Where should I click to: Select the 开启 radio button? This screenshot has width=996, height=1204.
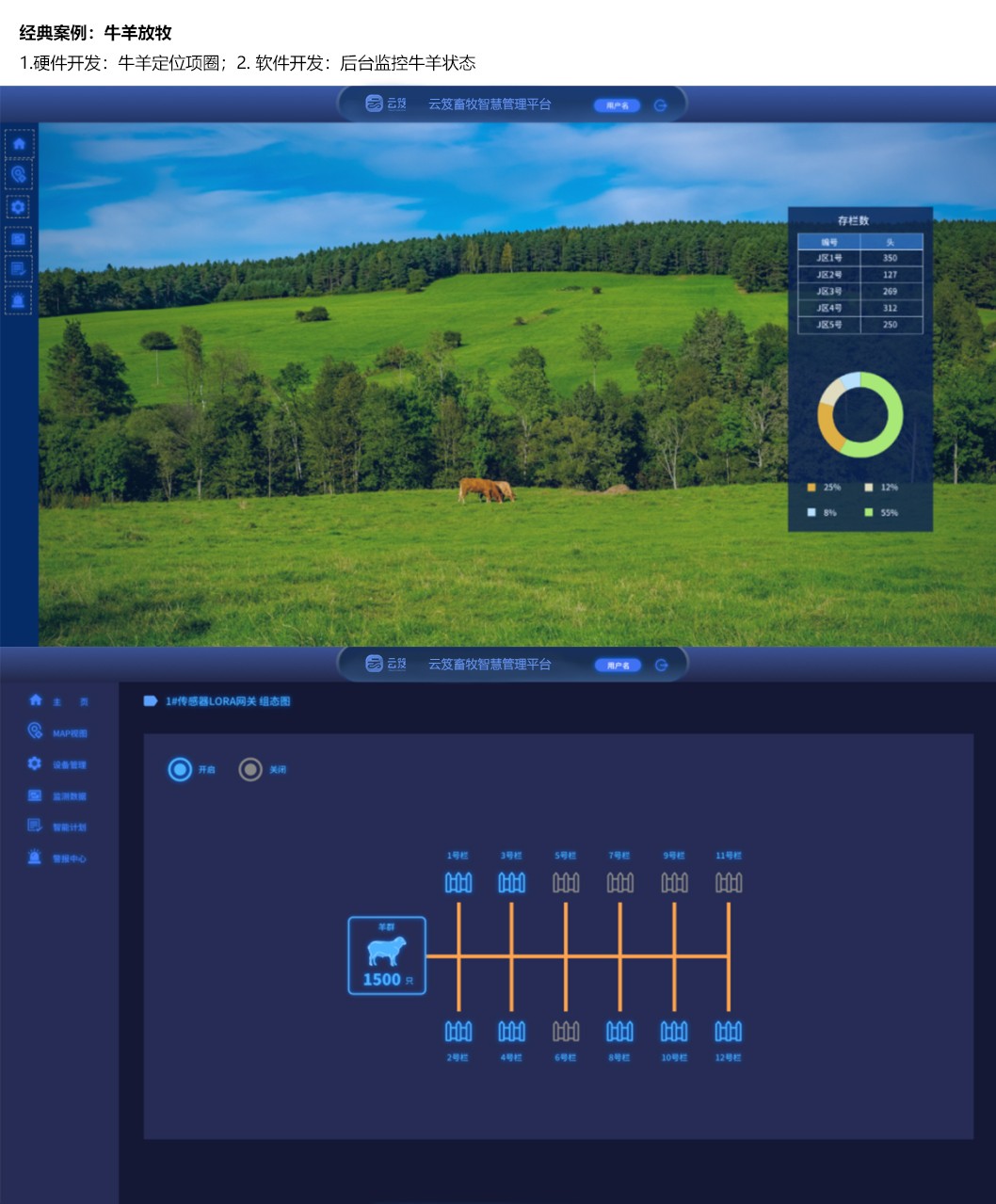[180, 769]
